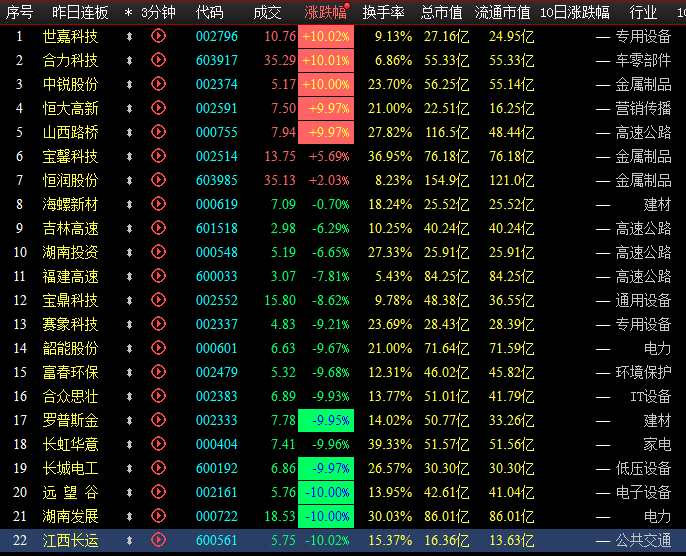
Task: Open 3-minute playback icon for 合众思壮
Action: 158,396
